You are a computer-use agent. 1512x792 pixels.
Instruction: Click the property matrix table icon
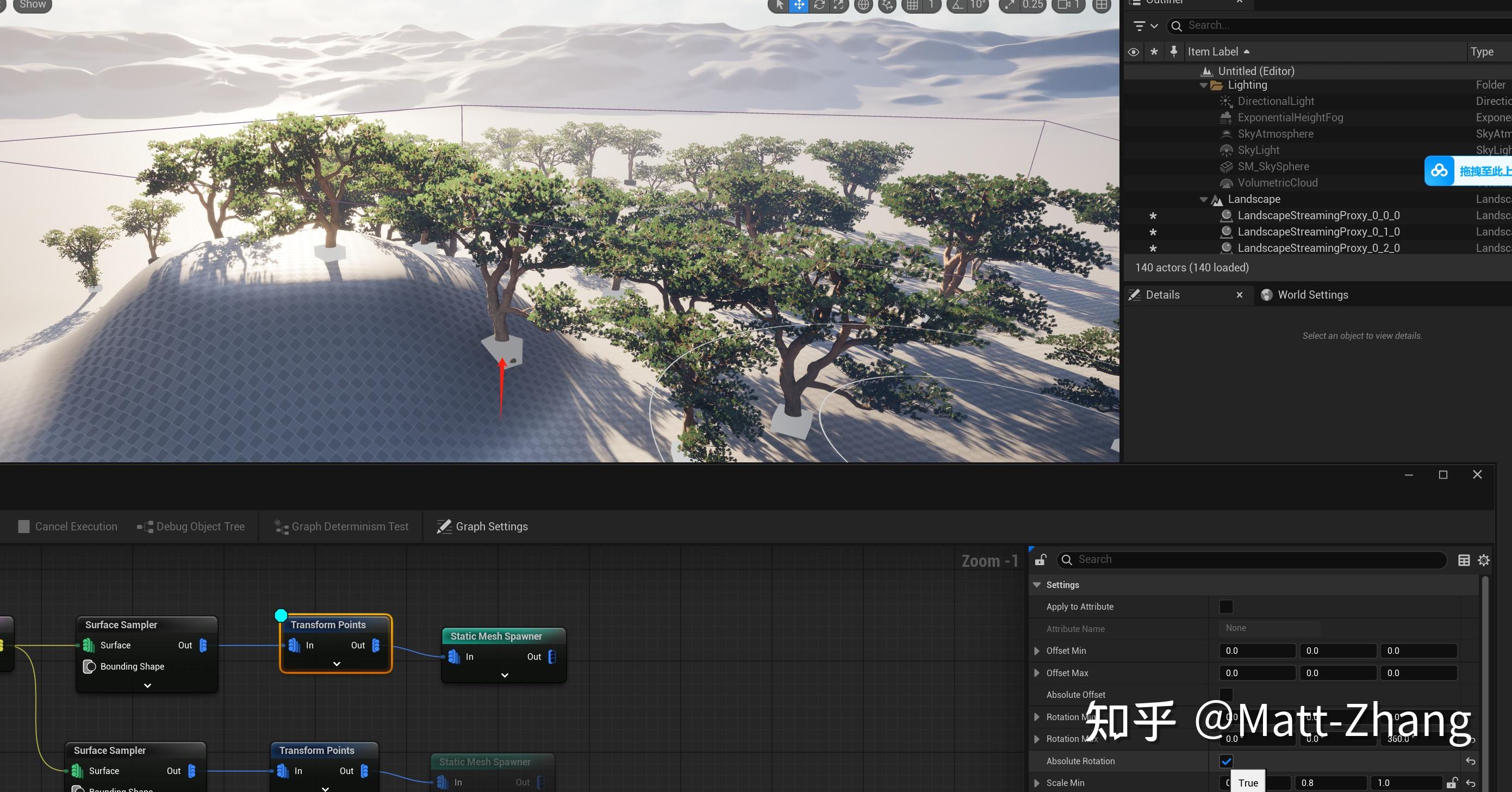(x=1464, y=560)
